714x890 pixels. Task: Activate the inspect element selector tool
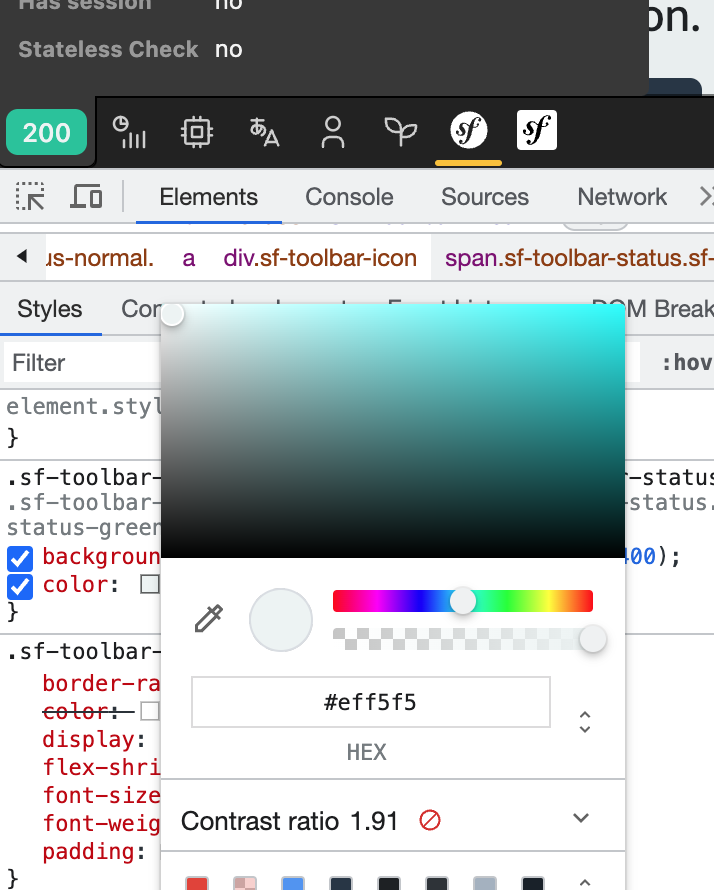tap(30, 196)
